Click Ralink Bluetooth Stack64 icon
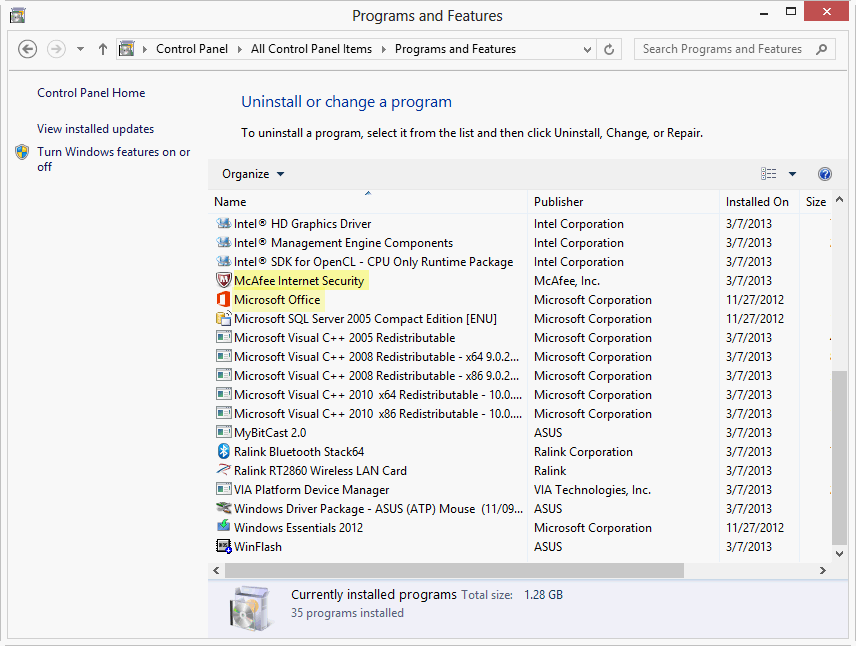 click(224, 452)
